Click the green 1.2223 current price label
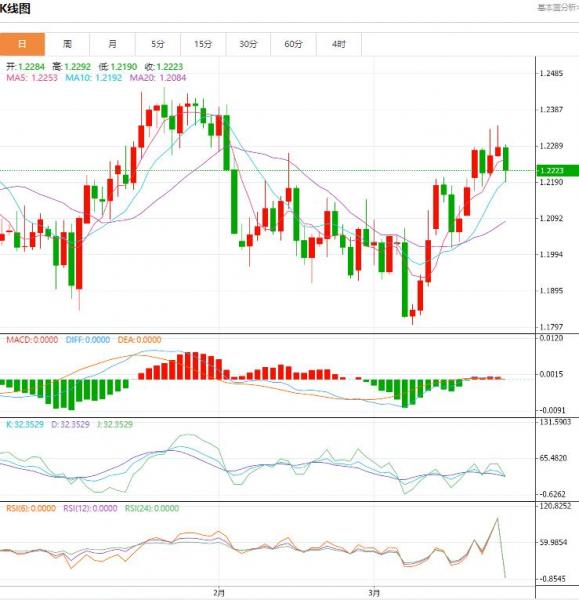 point(558,171)
